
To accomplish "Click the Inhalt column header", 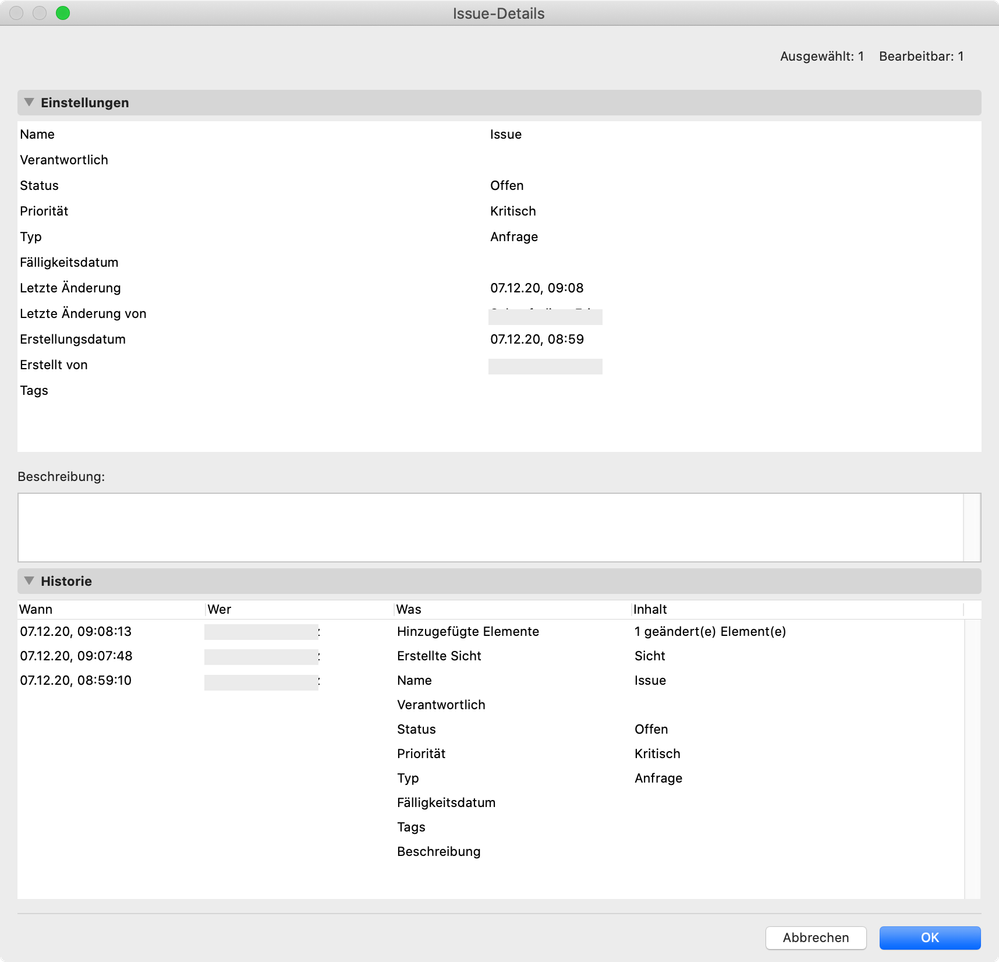I will 798,609.
